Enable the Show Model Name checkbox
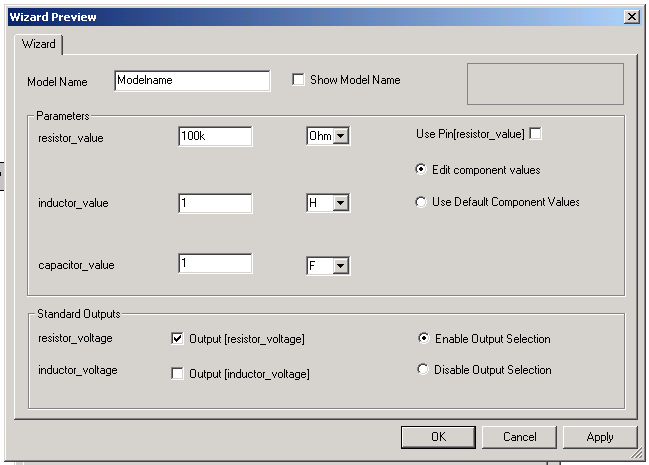The width and height of the screenshot is (649, 465). [298, 80]
